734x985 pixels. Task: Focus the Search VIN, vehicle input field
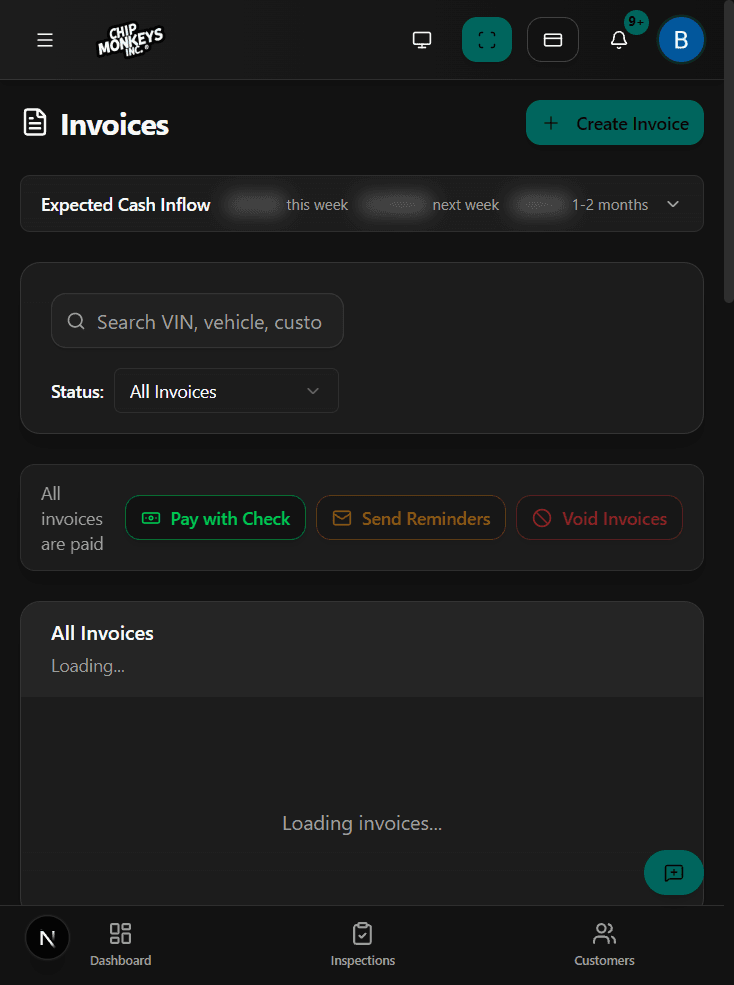(197, 321)
